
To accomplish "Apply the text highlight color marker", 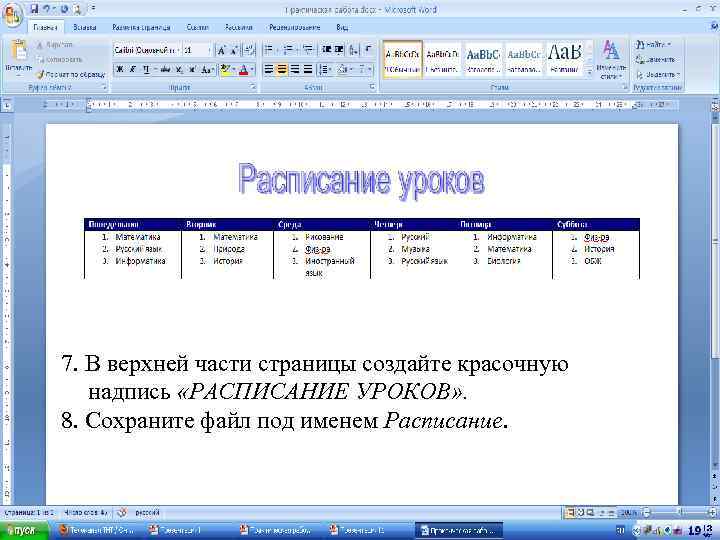I will click(225, 70).
